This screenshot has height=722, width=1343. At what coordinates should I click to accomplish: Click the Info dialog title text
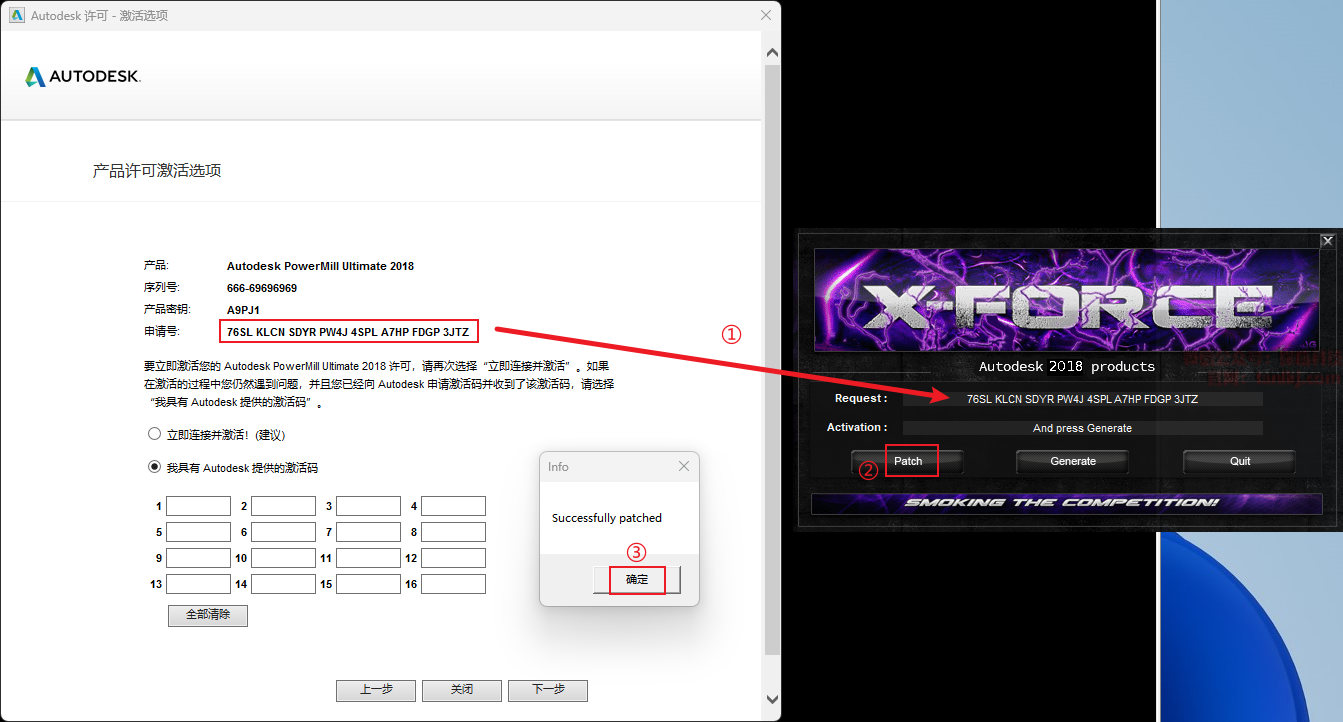tap(558, 467)
